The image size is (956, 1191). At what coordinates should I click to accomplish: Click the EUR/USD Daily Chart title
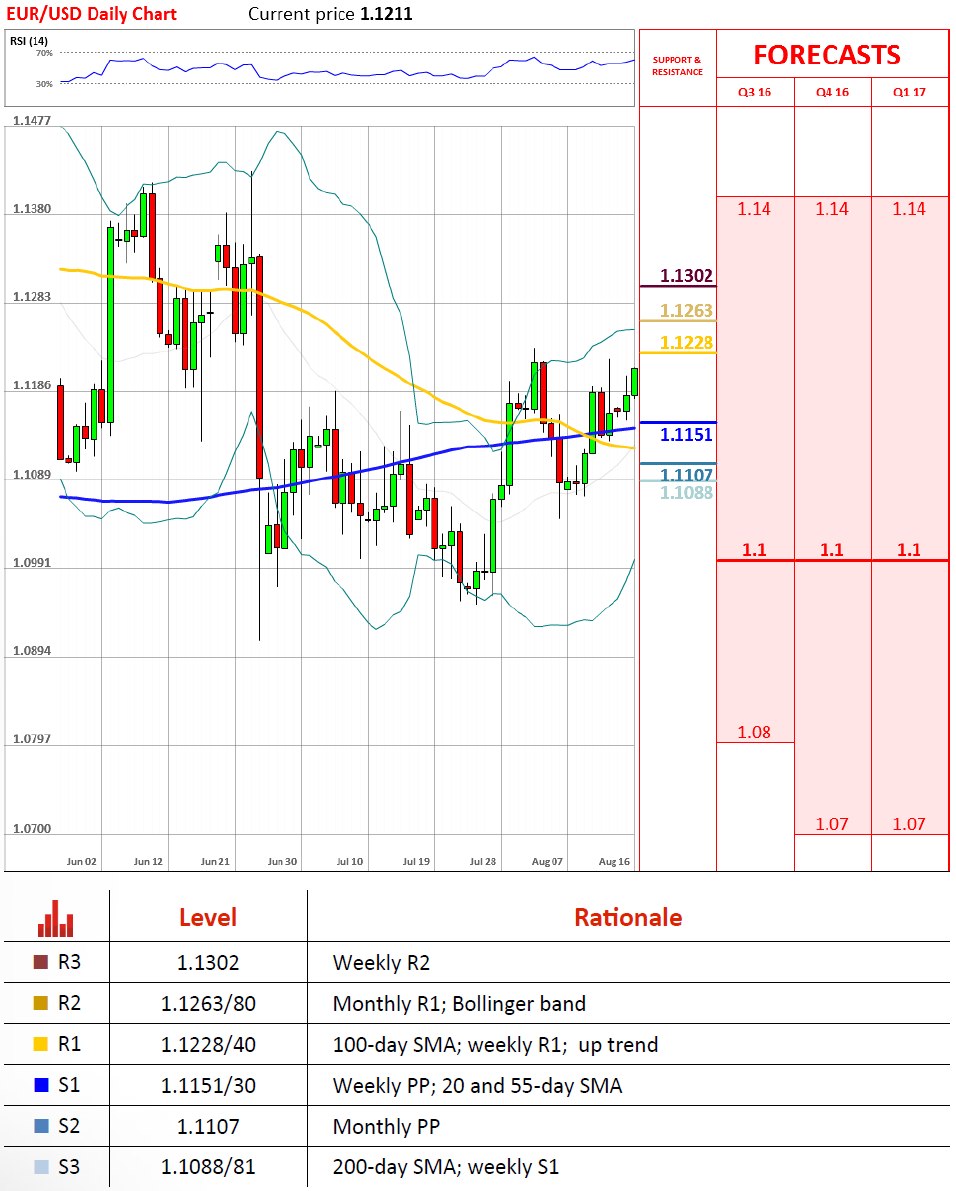click(91, 14)
